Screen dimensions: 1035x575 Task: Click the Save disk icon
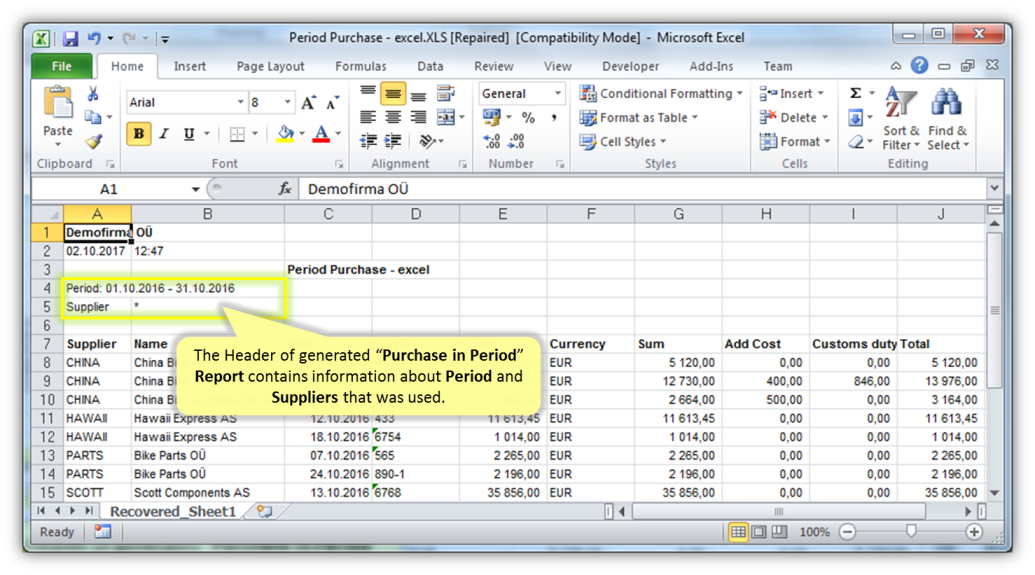click(70, 38)
